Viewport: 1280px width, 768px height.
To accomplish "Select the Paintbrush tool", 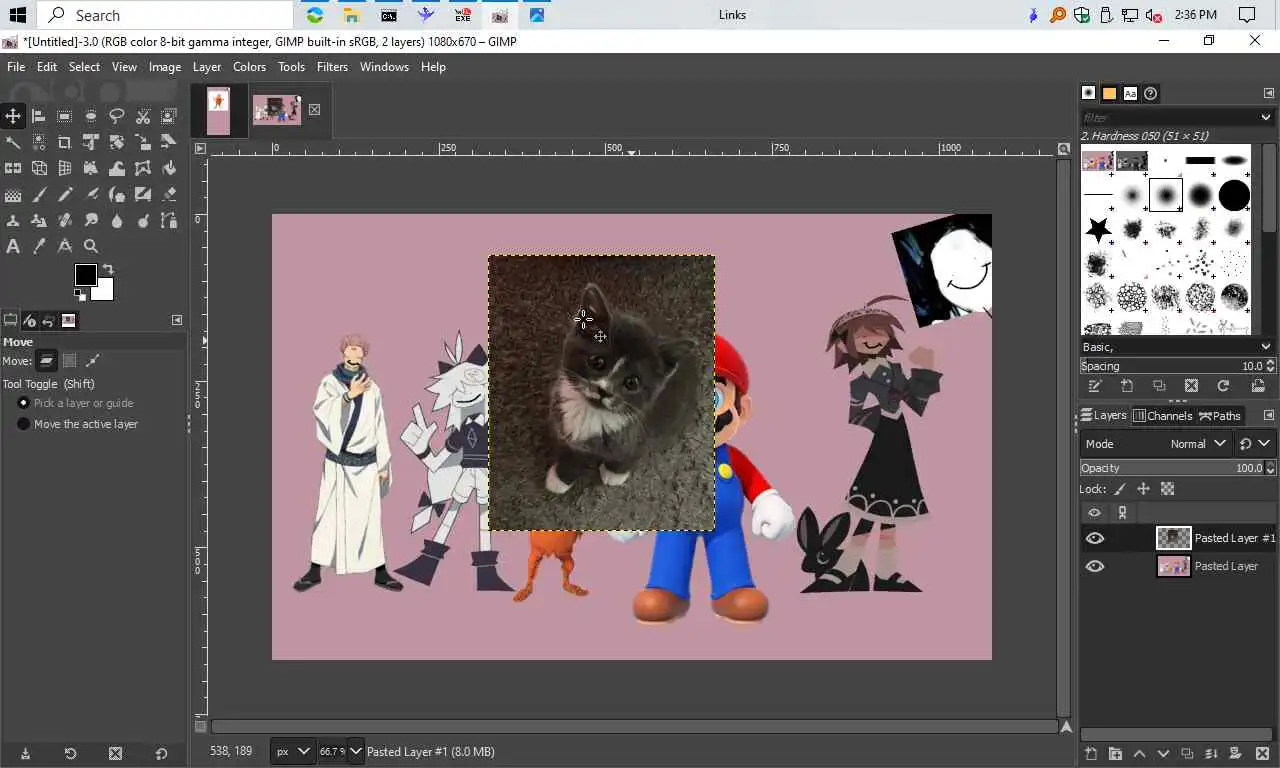I will click(x=39, y=194).
